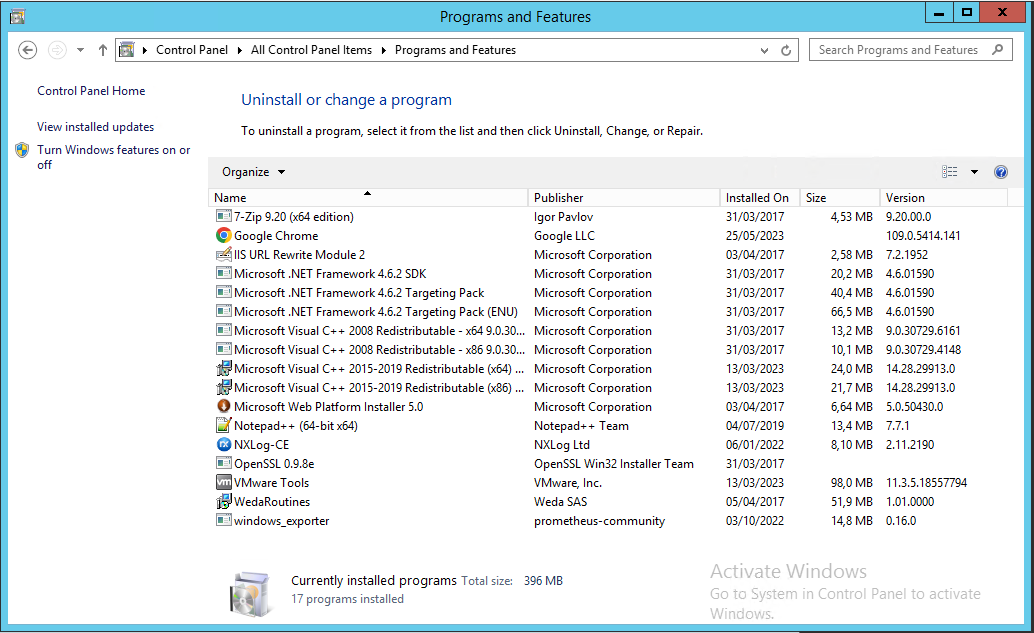Click the Weda SAS publisher cell
The image size is (1034, 633).
[561, 502]
